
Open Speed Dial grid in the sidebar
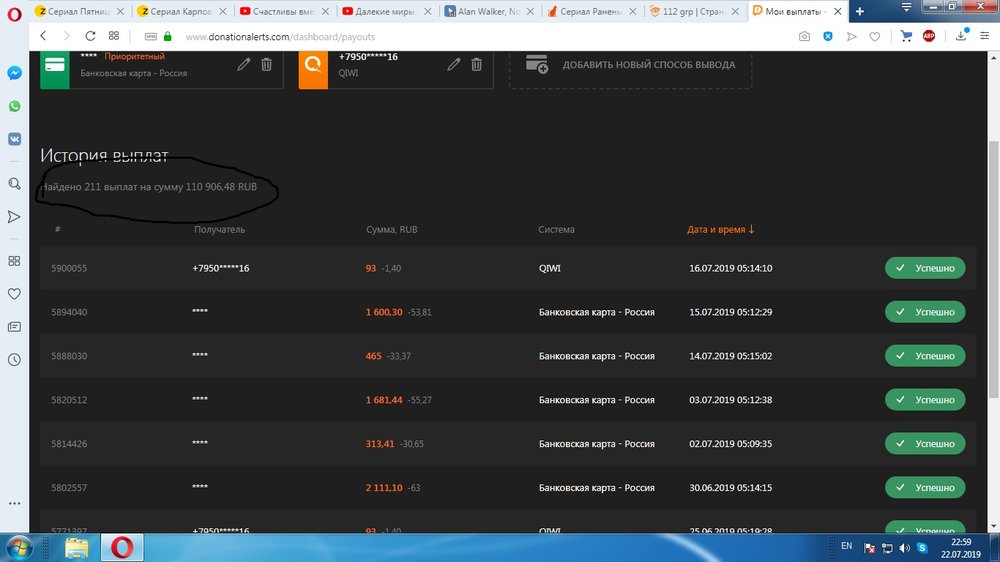pos(15,261)
